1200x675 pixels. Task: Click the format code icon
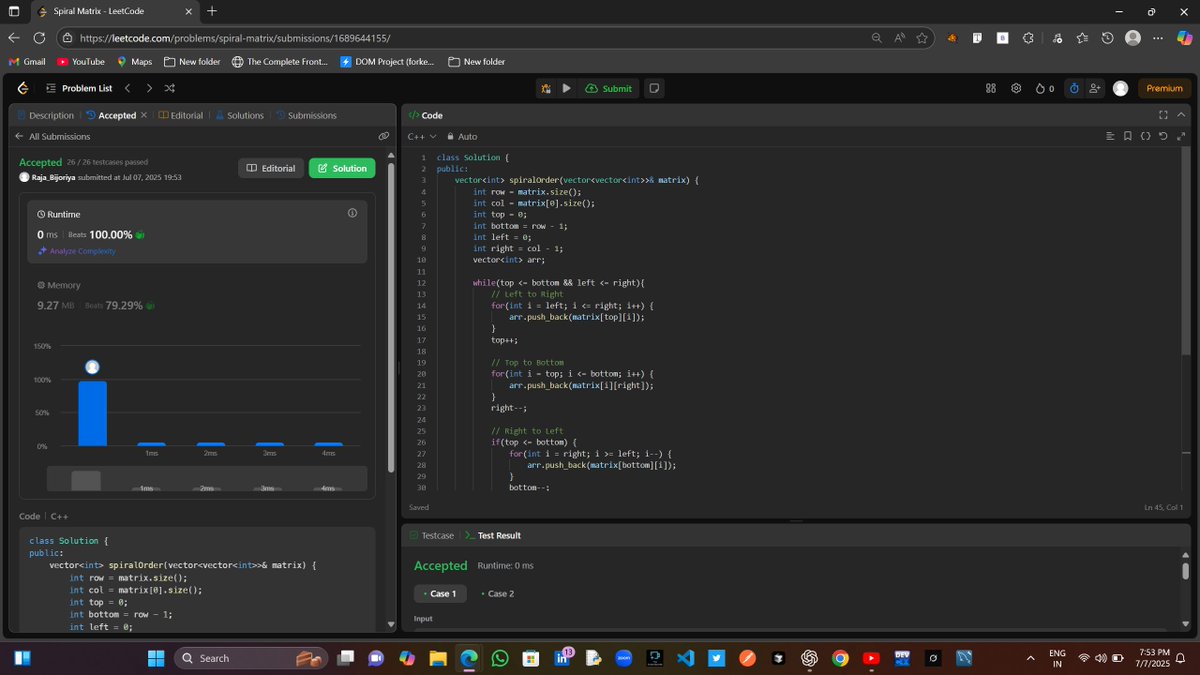[x=1110, y=136]
